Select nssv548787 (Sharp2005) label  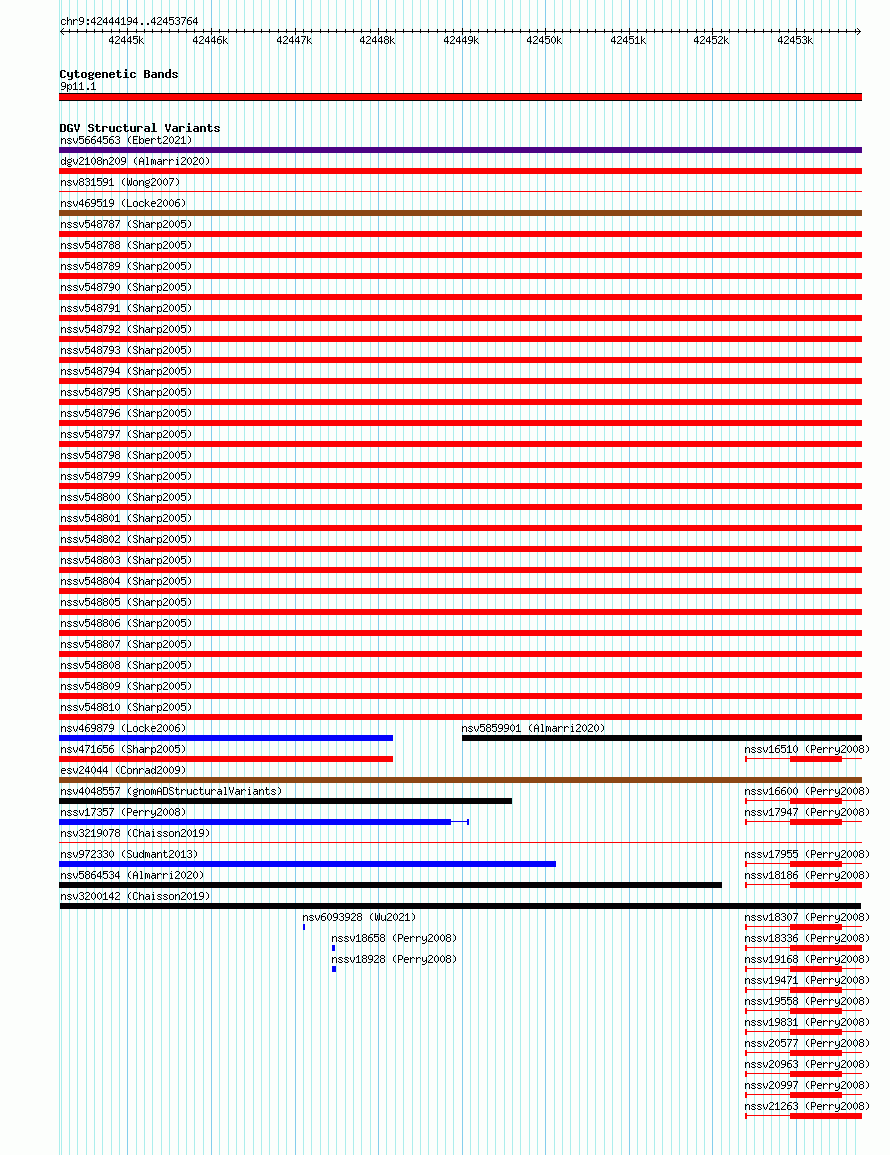[126, 224]
